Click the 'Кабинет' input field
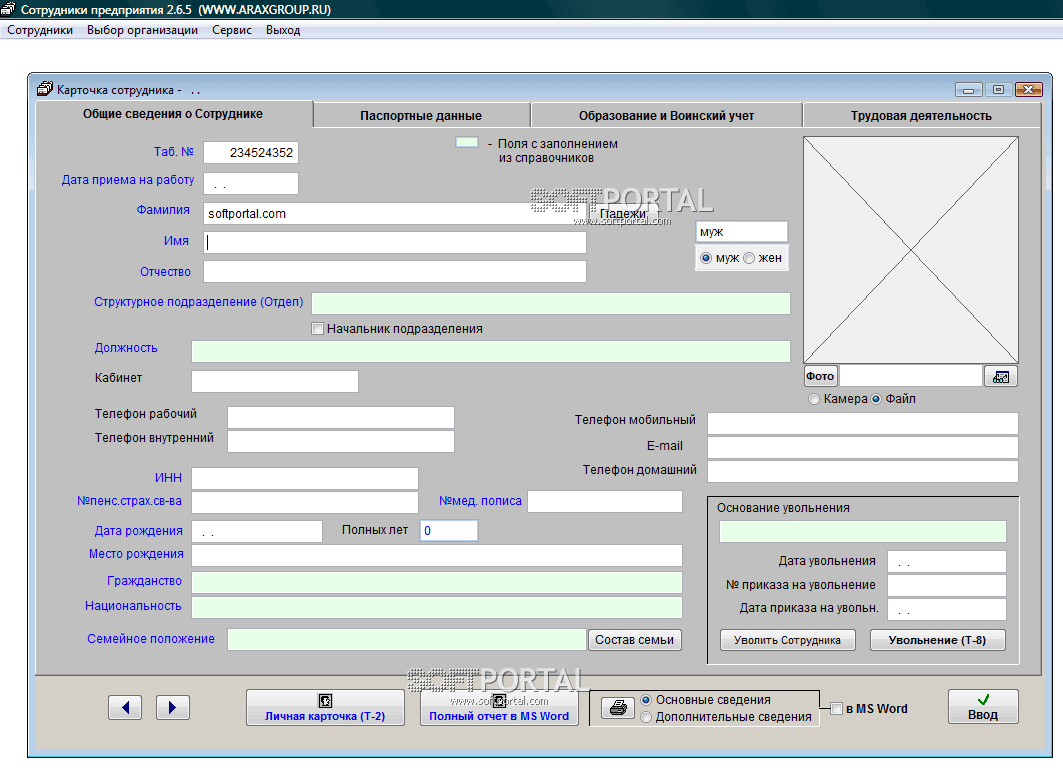 click(x=275, y=381)
